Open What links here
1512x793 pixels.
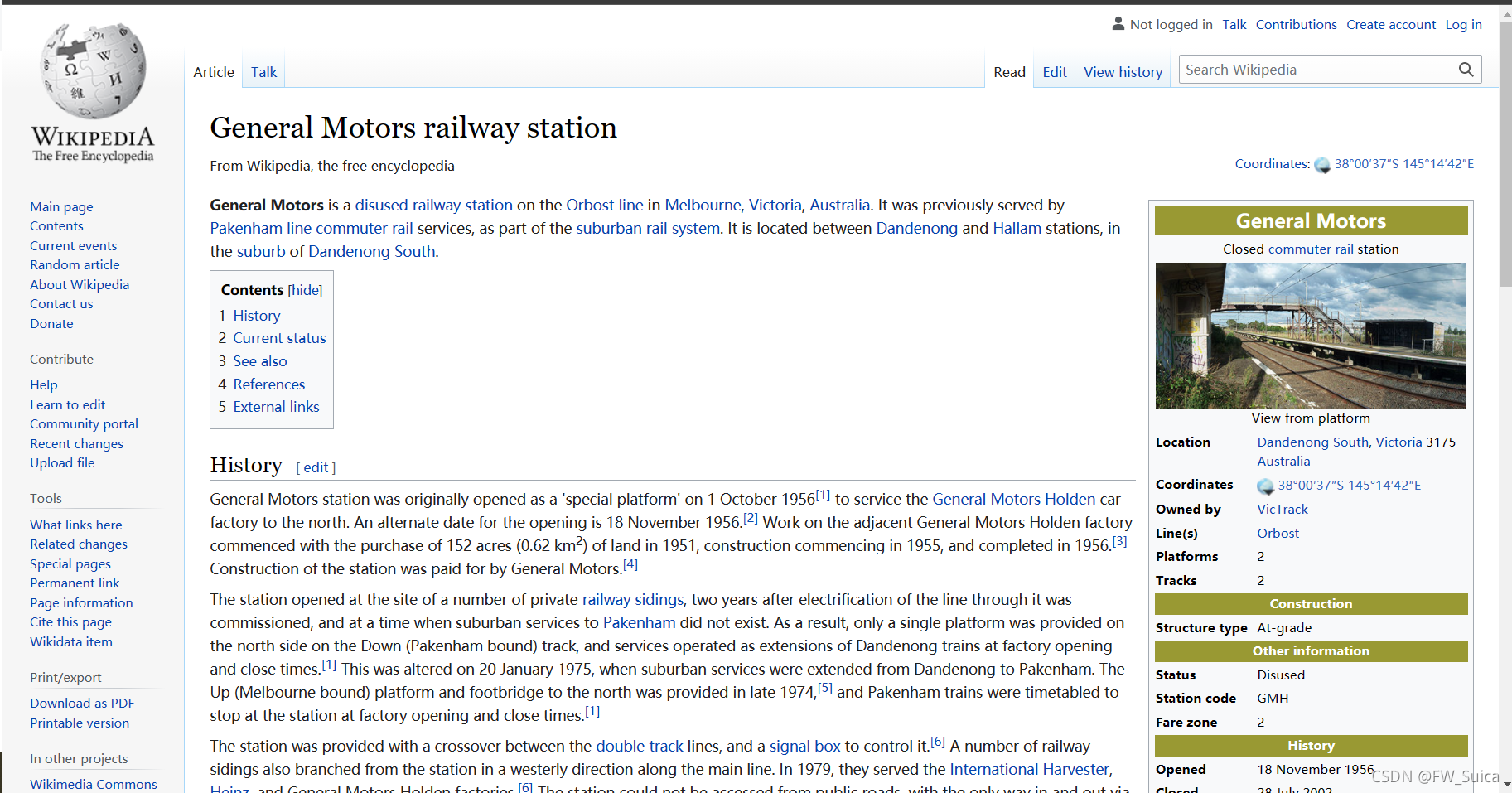coord(75,525)
